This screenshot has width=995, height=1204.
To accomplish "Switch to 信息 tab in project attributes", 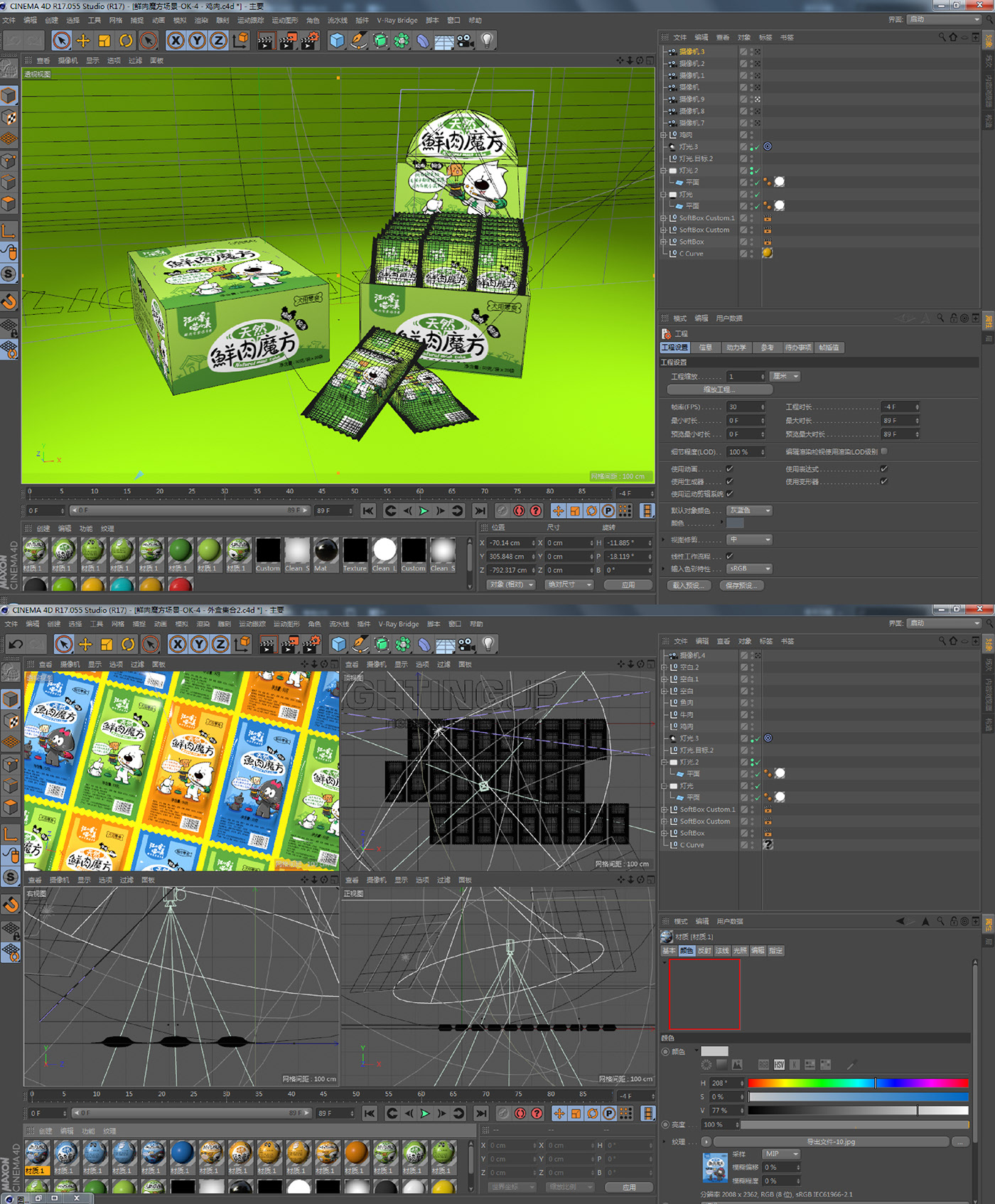I will pos(705,348).
